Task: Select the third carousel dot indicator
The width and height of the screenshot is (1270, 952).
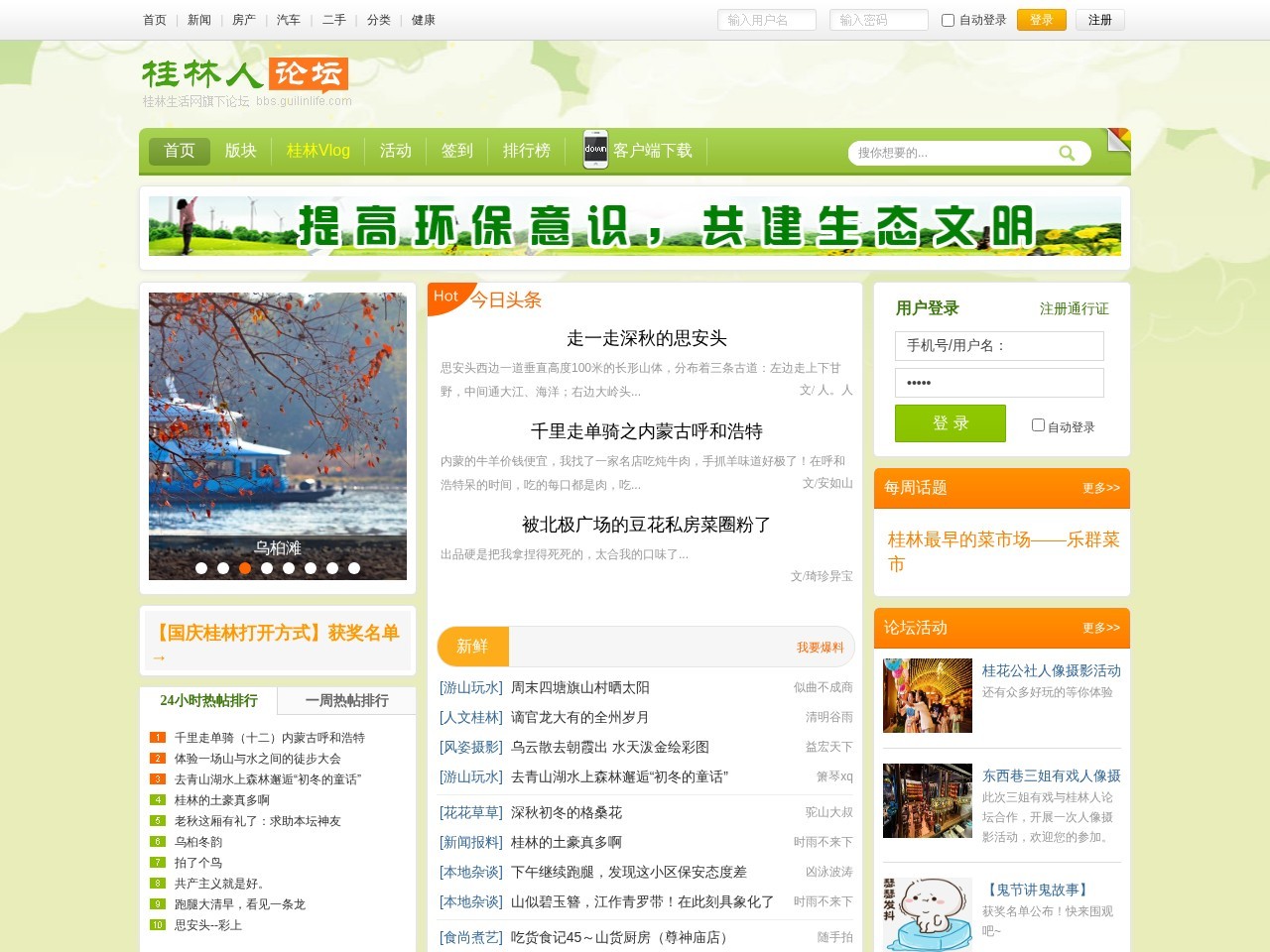Action: (245, 568)
